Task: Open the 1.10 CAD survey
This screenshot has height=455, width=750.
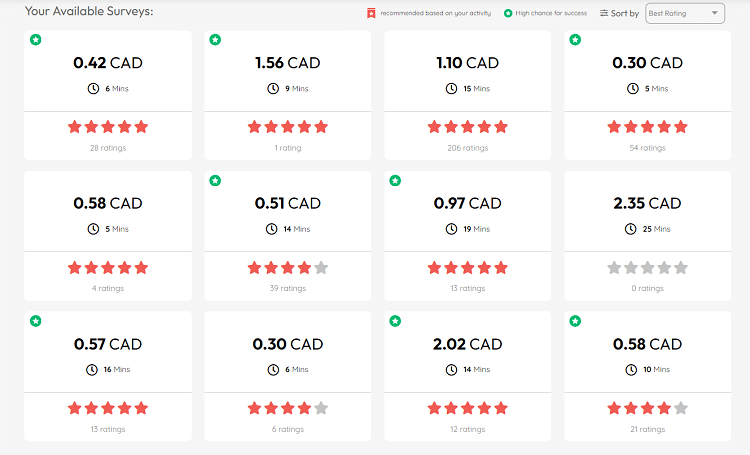Action: [467, 63]
